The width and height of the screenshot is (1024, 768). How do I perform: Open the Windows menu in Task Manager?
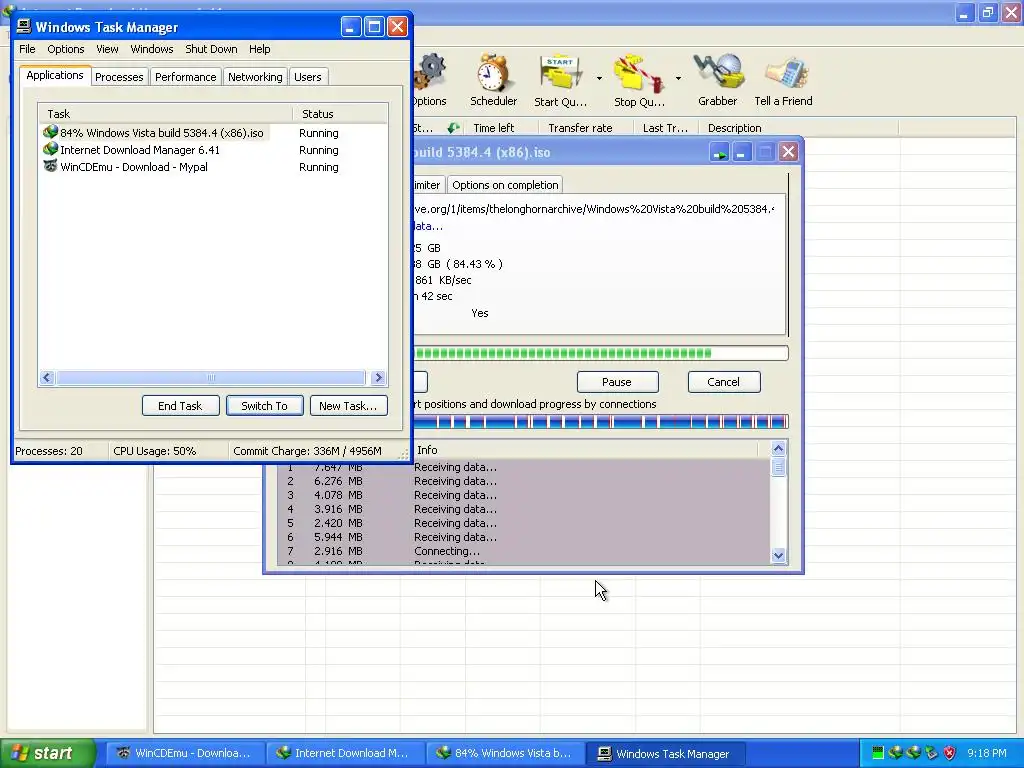pos(152,49)
